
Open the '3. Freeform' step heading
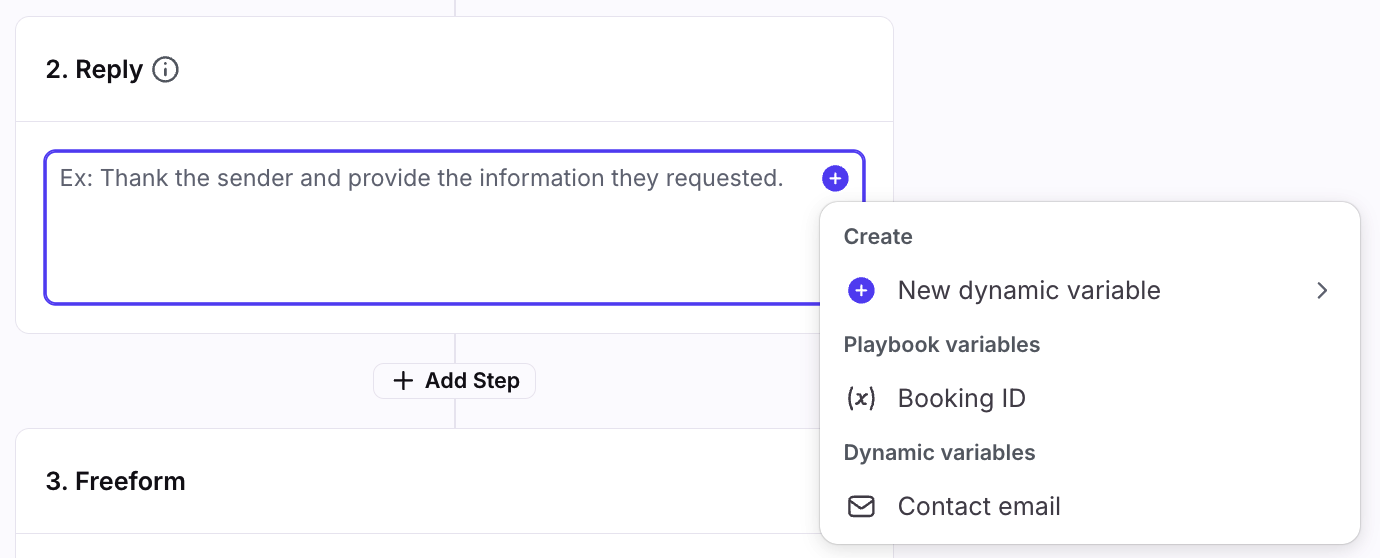click(x=115, y=481)
